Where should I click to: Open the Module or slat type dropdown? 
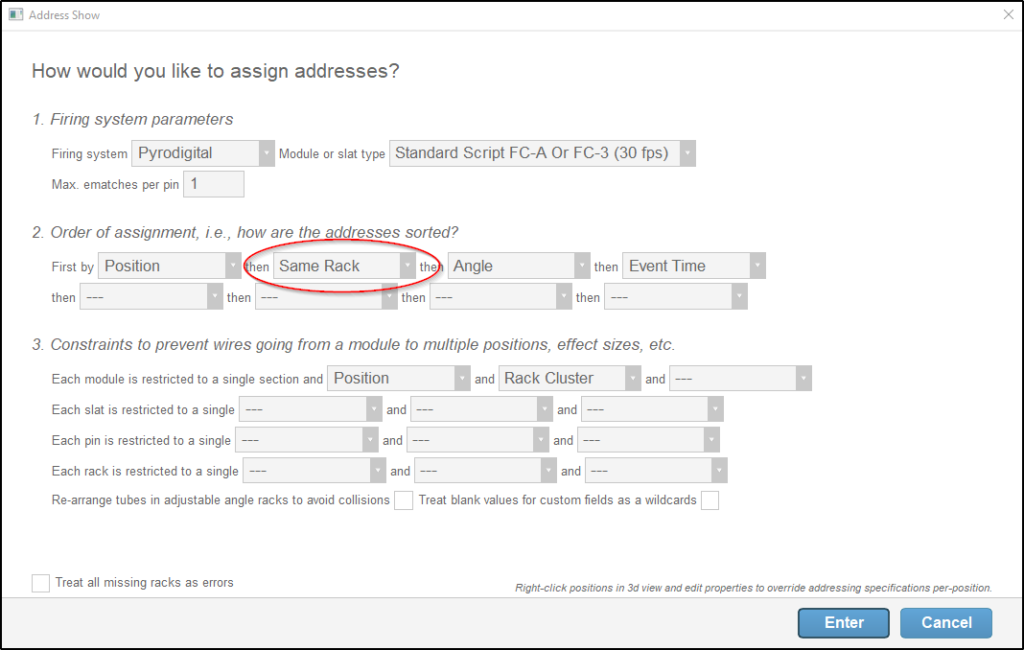coord(685,153)
